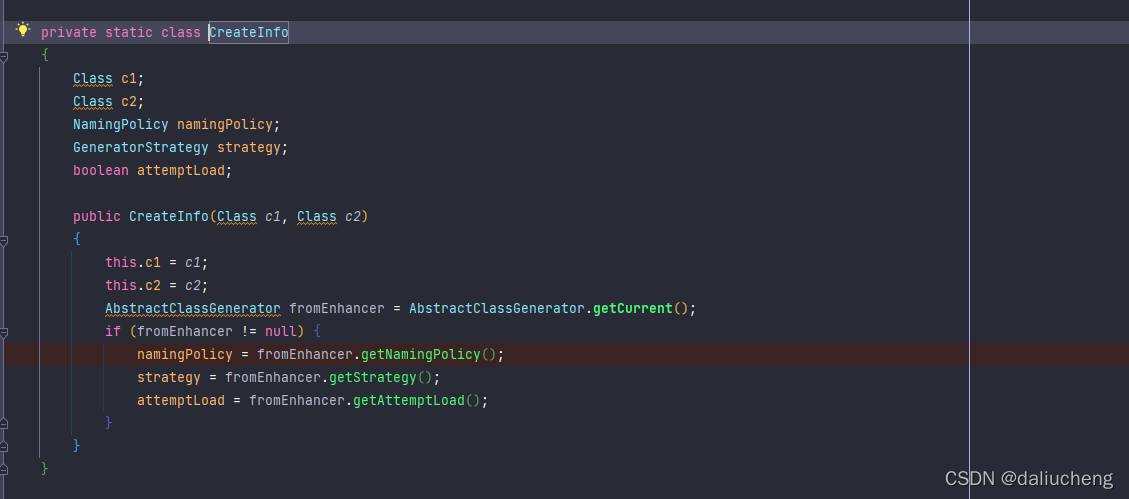This screenshot has width=1129, height=499.
Task: Click the CreateInfo constructor name after 'public'
Action: click(169, 217)
